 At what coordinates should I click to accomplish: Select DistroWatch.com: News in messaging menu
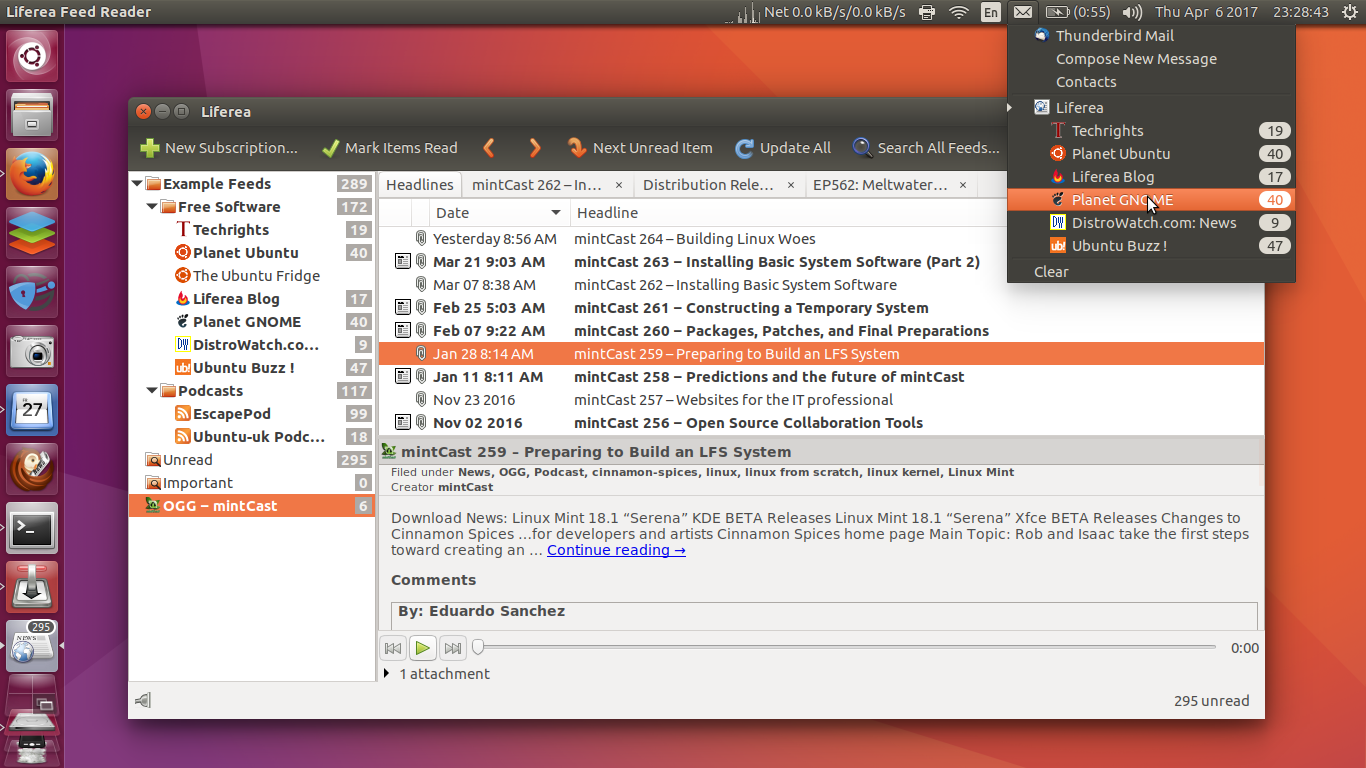(1151, 223)
